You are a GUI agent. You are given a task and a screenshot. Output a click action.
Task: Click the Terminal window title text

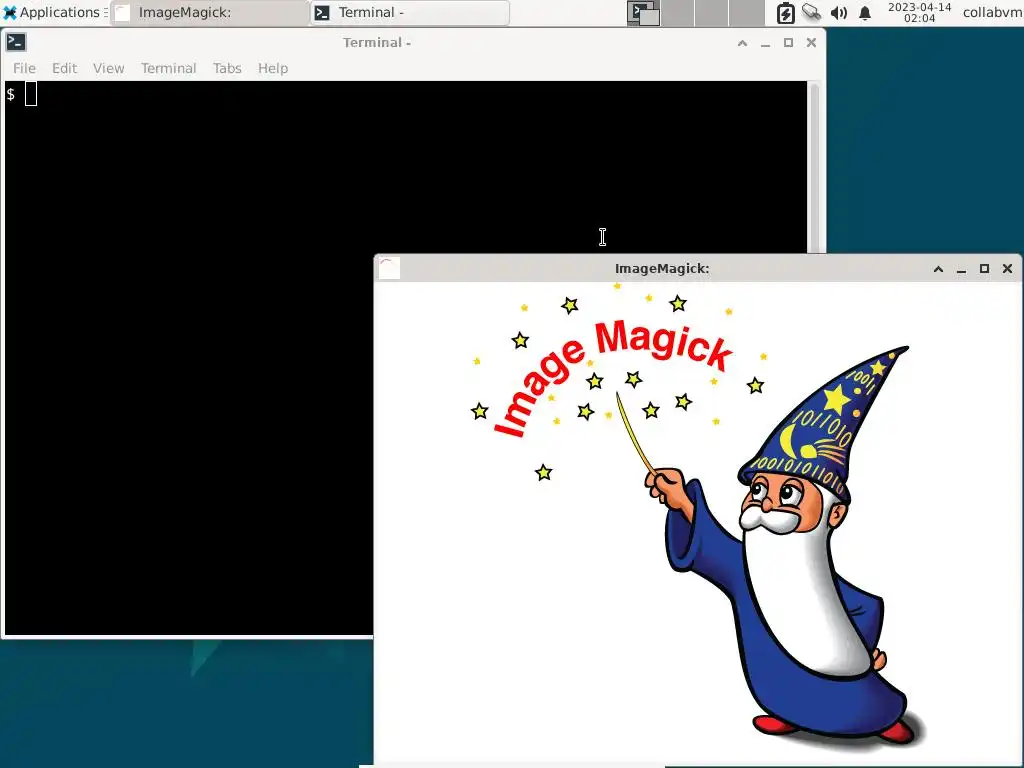[377, 42]
